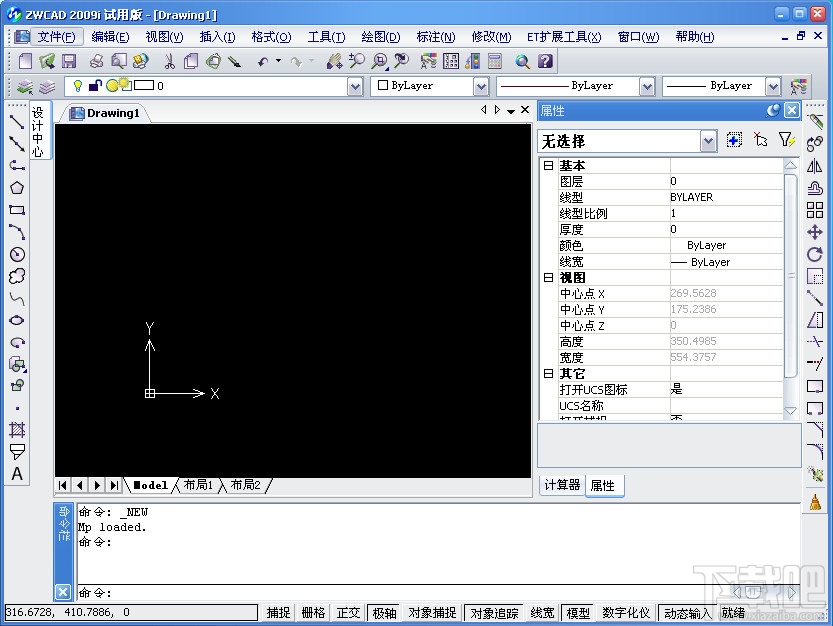Select the Polygon tool

pos(17,188)
